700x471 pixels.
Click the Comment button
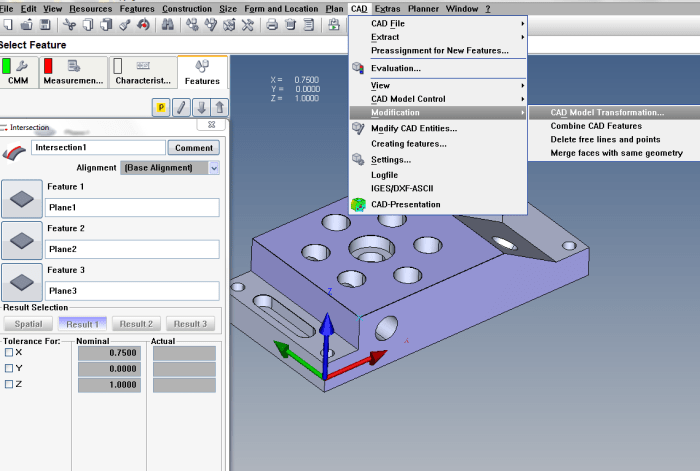[193, 147]
